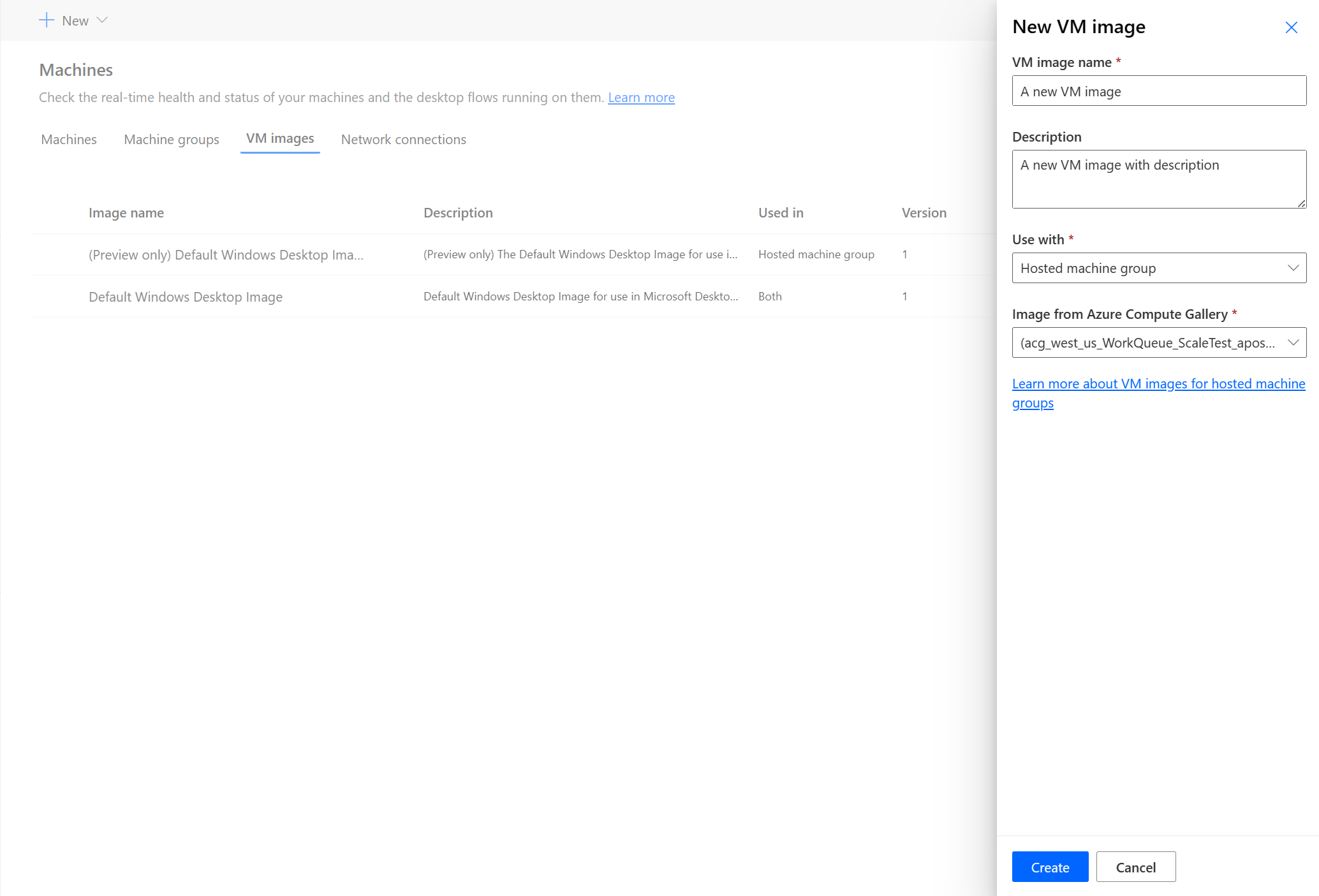Switch to the Machines tab
The height and width of the screenshot is (896, 1319).
click(x=68, y=138)
